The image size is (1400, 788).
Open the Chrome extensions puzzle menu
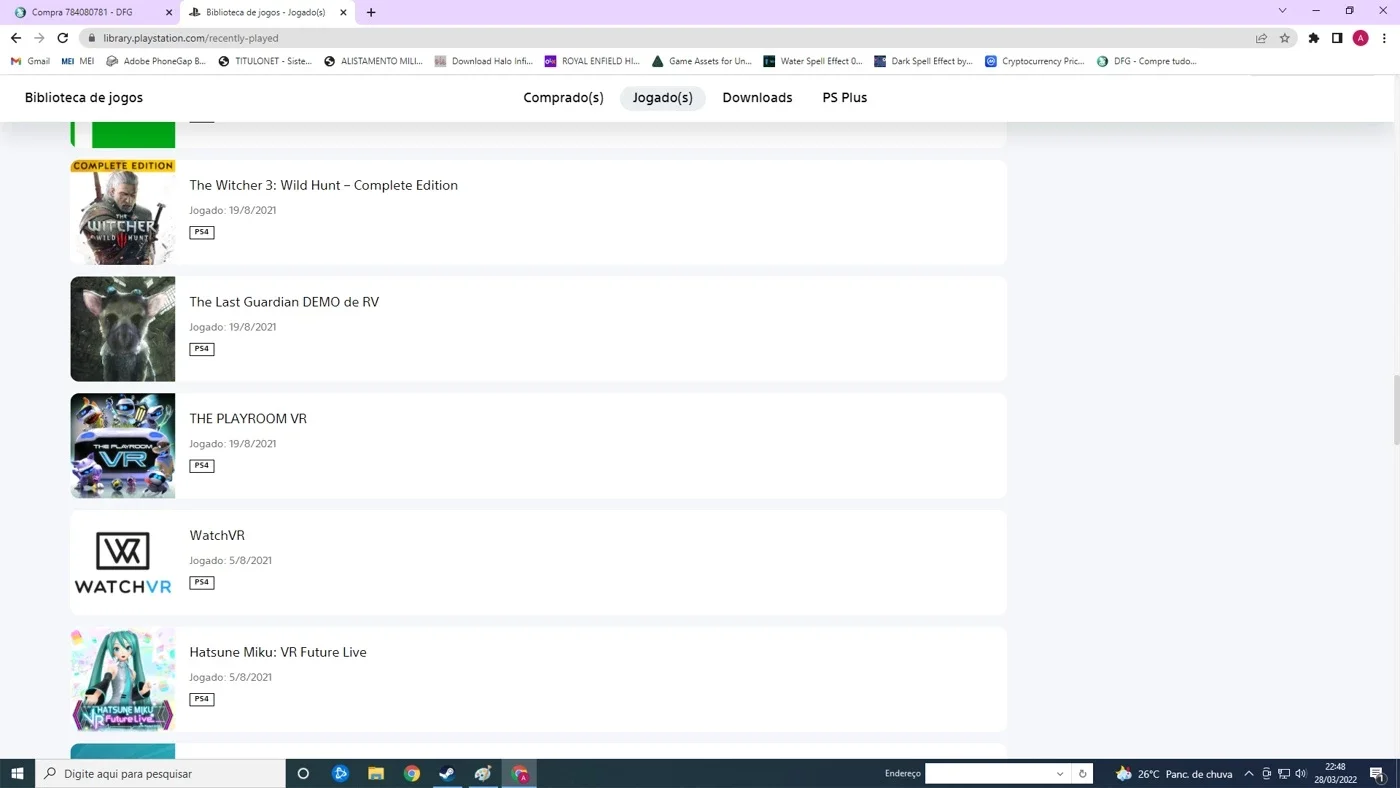click(x=1314, y=38)
